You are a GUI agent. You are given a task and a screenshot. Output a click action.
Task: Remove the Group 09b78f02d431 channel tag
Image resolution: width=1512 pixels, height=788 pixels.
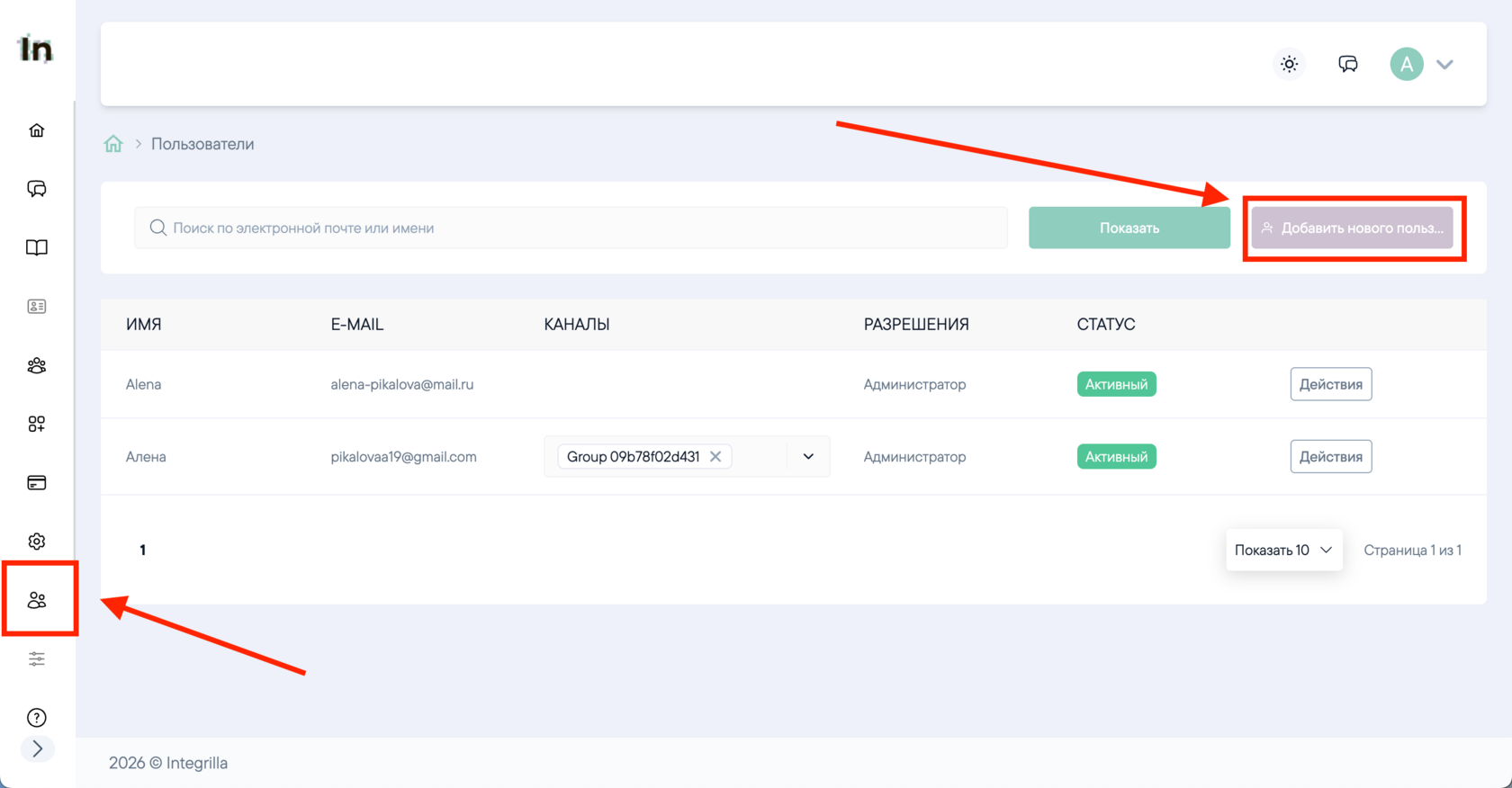coord(715,457)
